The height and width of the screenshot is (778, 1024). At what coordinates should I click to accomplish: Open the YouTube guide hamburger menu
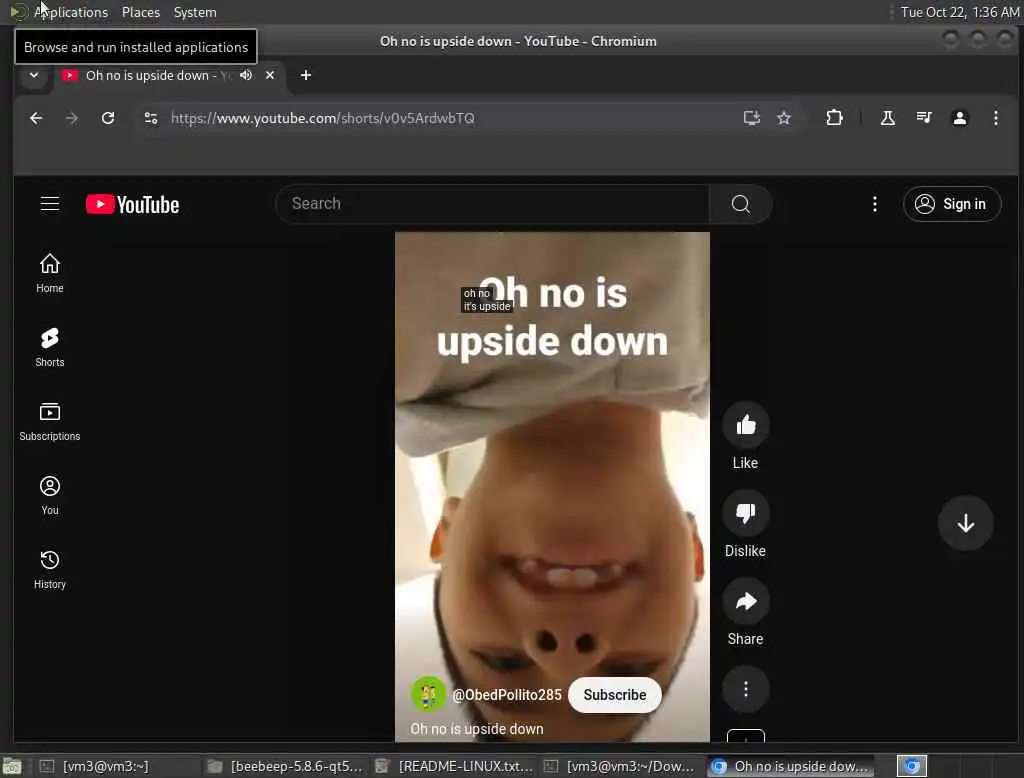50,204
